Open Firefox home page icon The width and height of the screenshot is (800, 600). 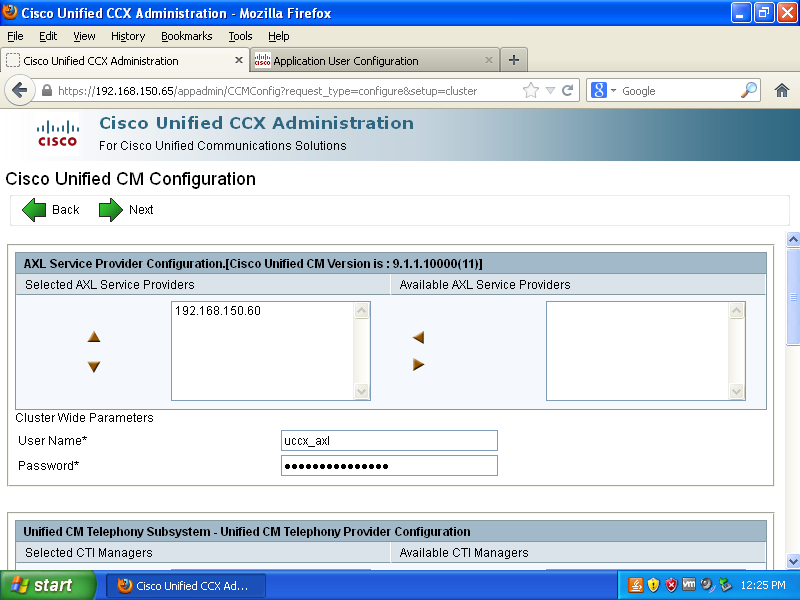[782, 91]
